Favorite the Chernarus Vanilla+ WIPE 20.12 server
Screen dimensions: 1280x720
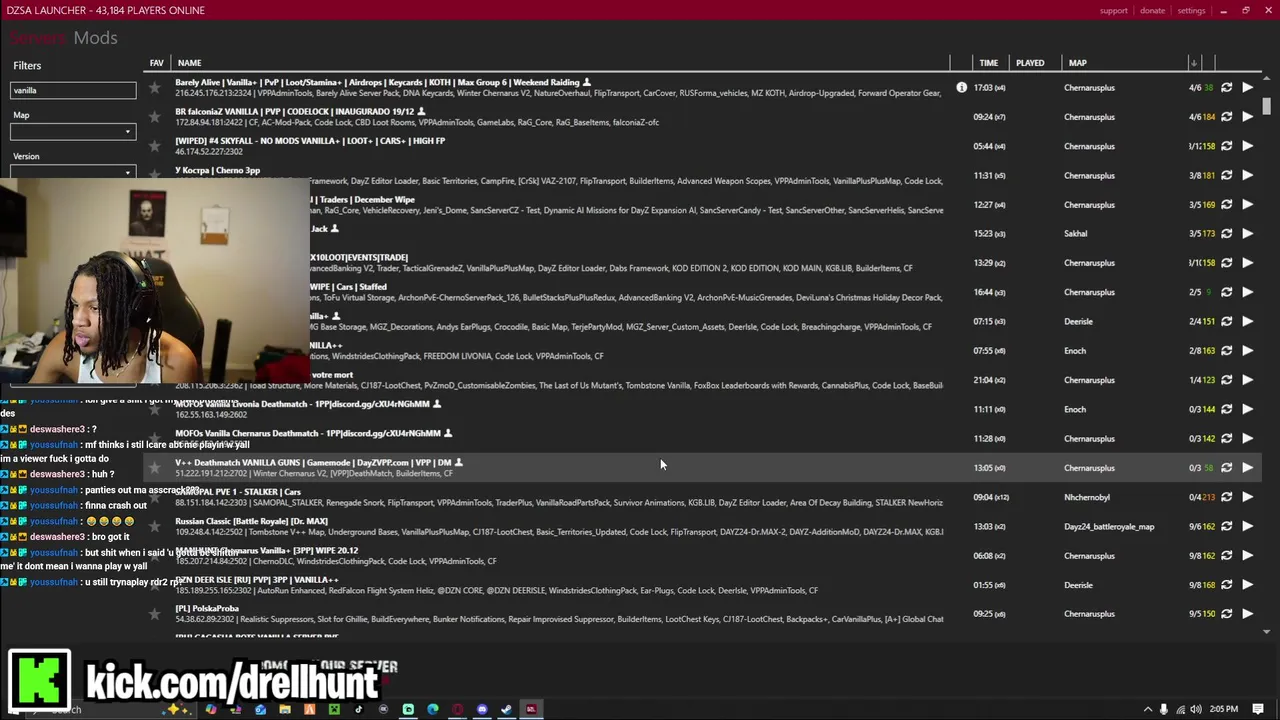(x=155, y=556)
